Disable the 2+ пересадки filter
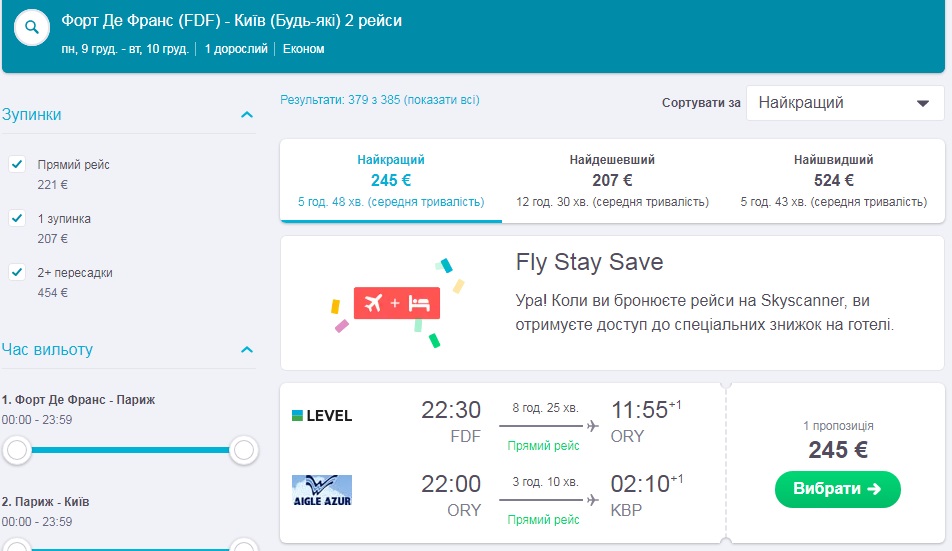The width and height of the screenshot is (952, 551). click(x=17, y=272)
